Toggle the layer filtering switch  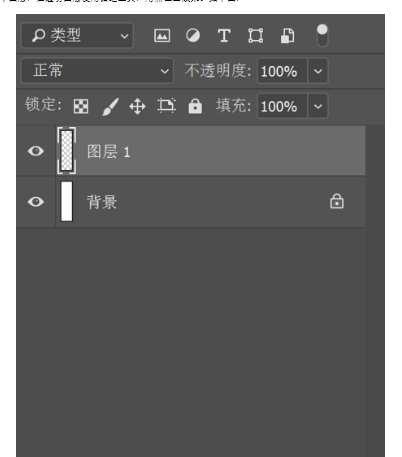(322, 35)
